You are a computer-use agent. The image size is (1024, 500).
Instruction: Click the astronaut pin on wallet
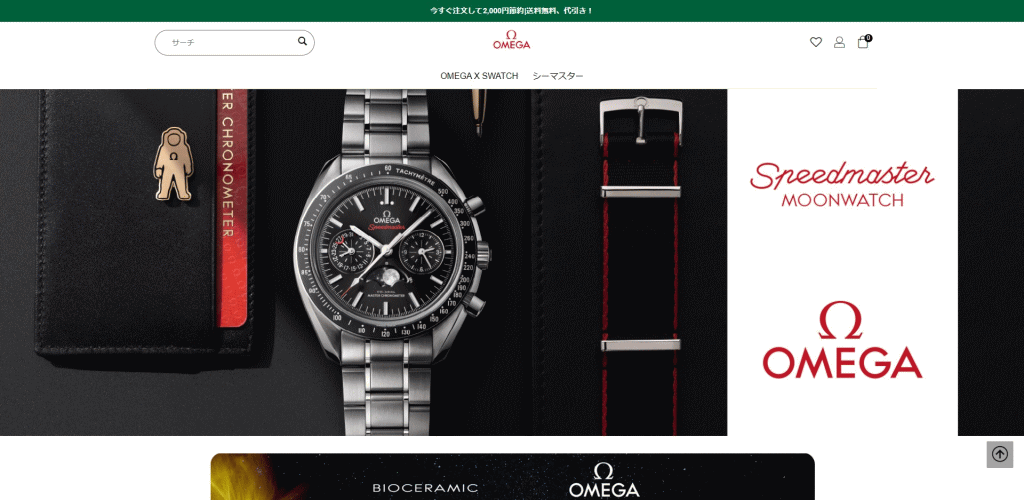pos(172,164)
